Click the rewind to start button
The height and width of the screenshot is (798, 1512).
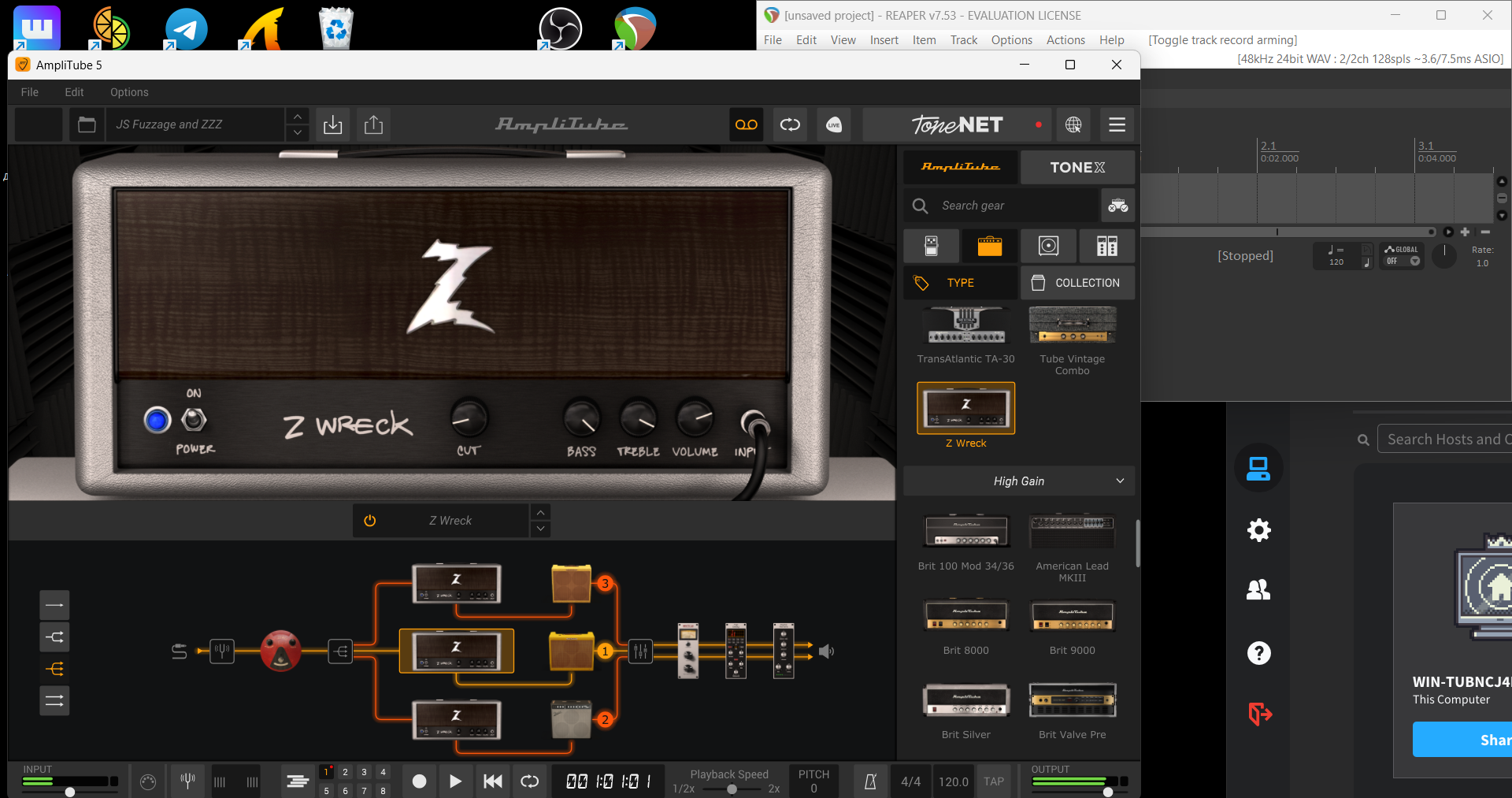click(493, 781)
